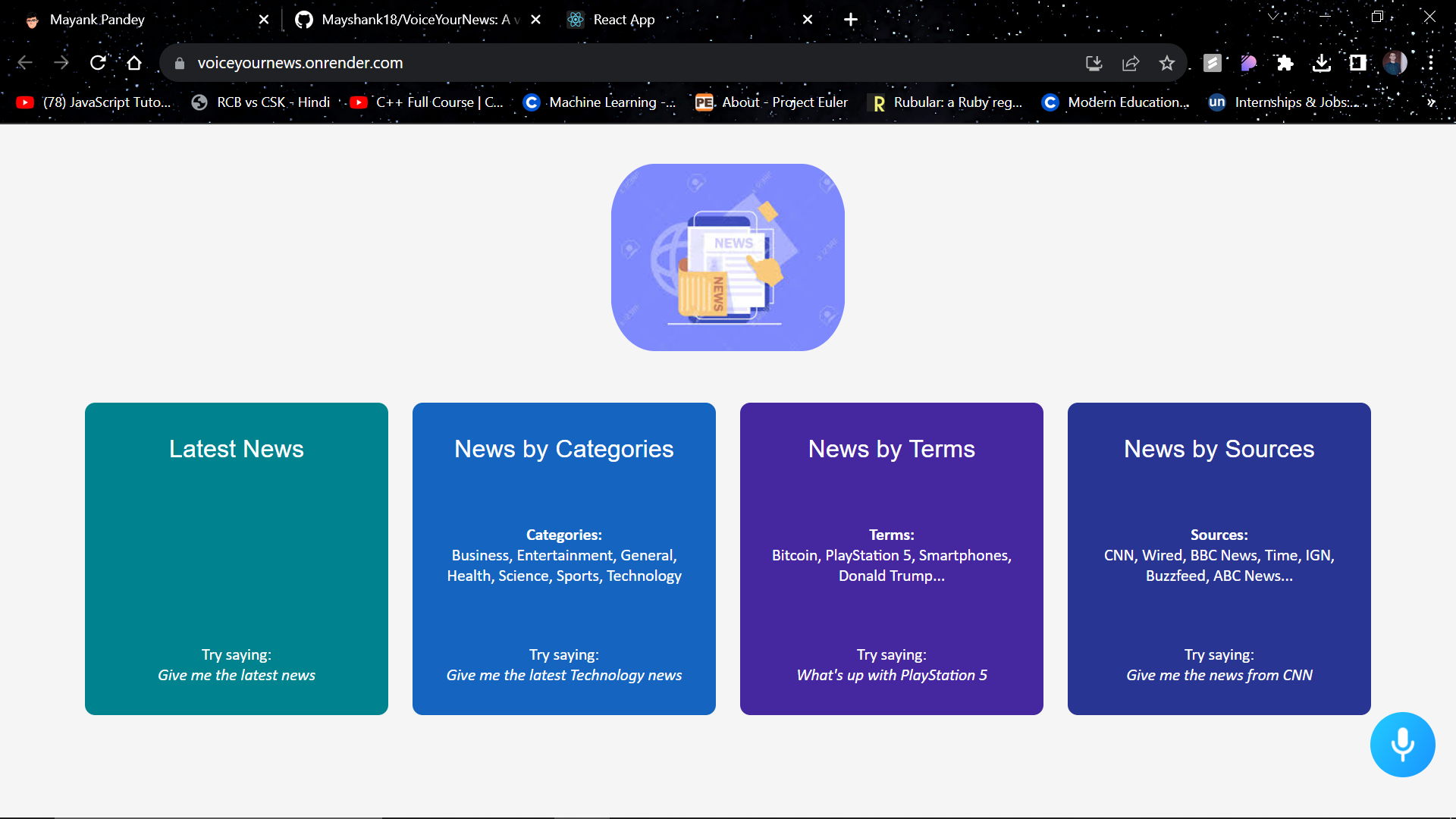Screen dimensions: 1456x819
Task: Open the About - Project Euler bookmark
Action: pyautogui.click(x=770, y=102)
